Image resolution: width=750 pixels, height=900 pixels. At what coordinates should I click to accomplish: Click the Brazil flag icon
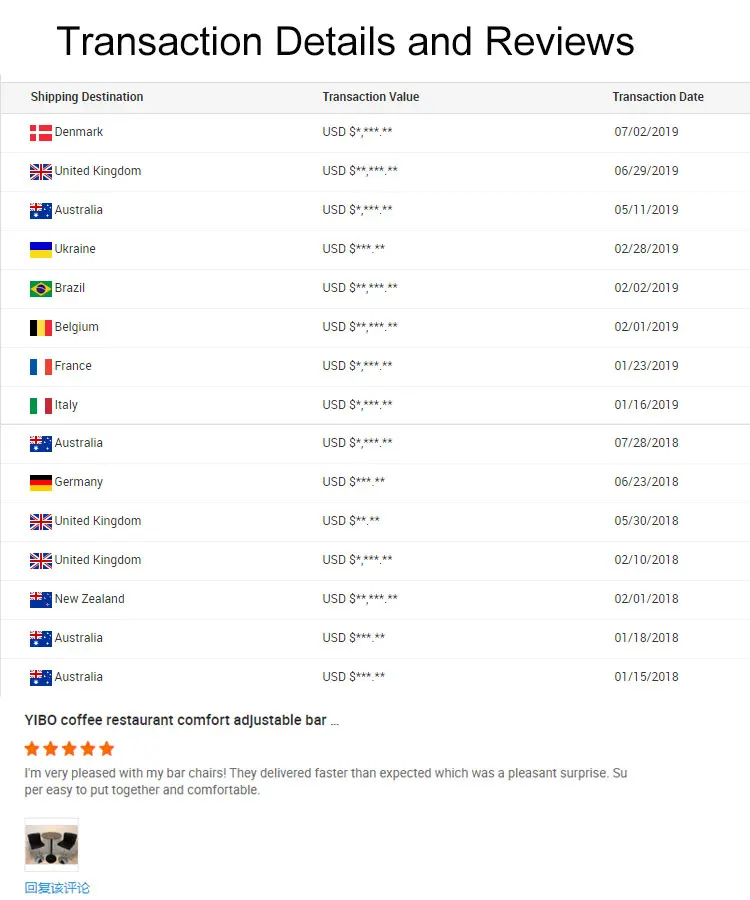[41, 289]
